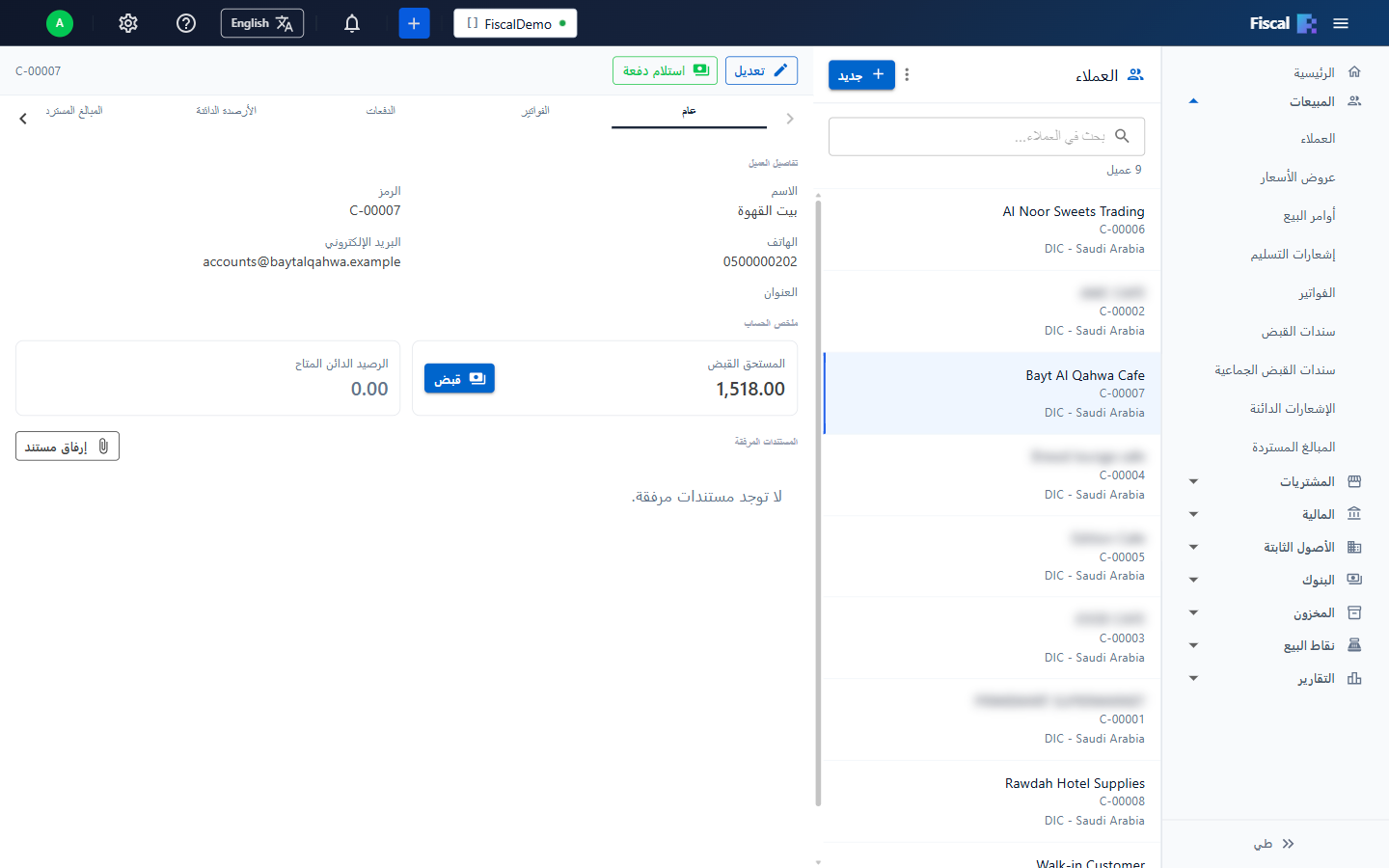Open the settings gear in top bar

(128, 23)
